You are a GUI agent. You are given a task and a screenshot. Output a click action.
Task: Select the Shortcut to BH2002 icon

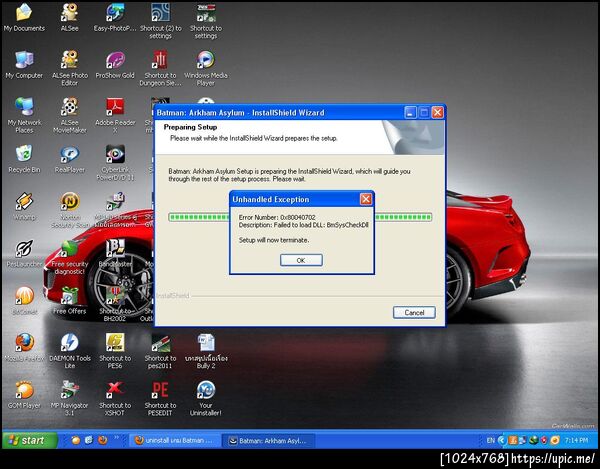[x=115, y=304]
